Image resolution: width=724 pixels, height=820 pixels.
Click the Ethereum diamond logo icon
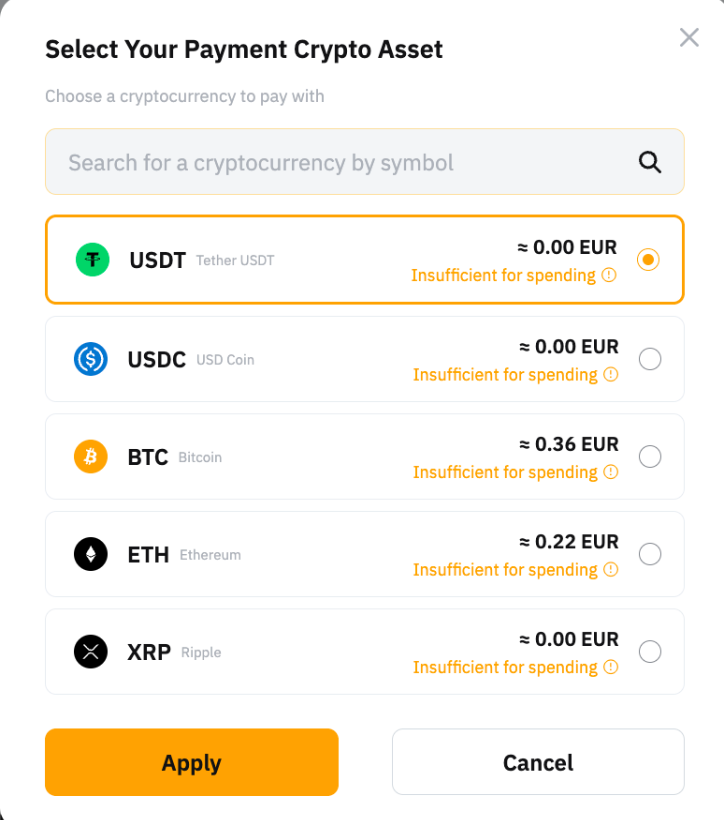point(91,554)
